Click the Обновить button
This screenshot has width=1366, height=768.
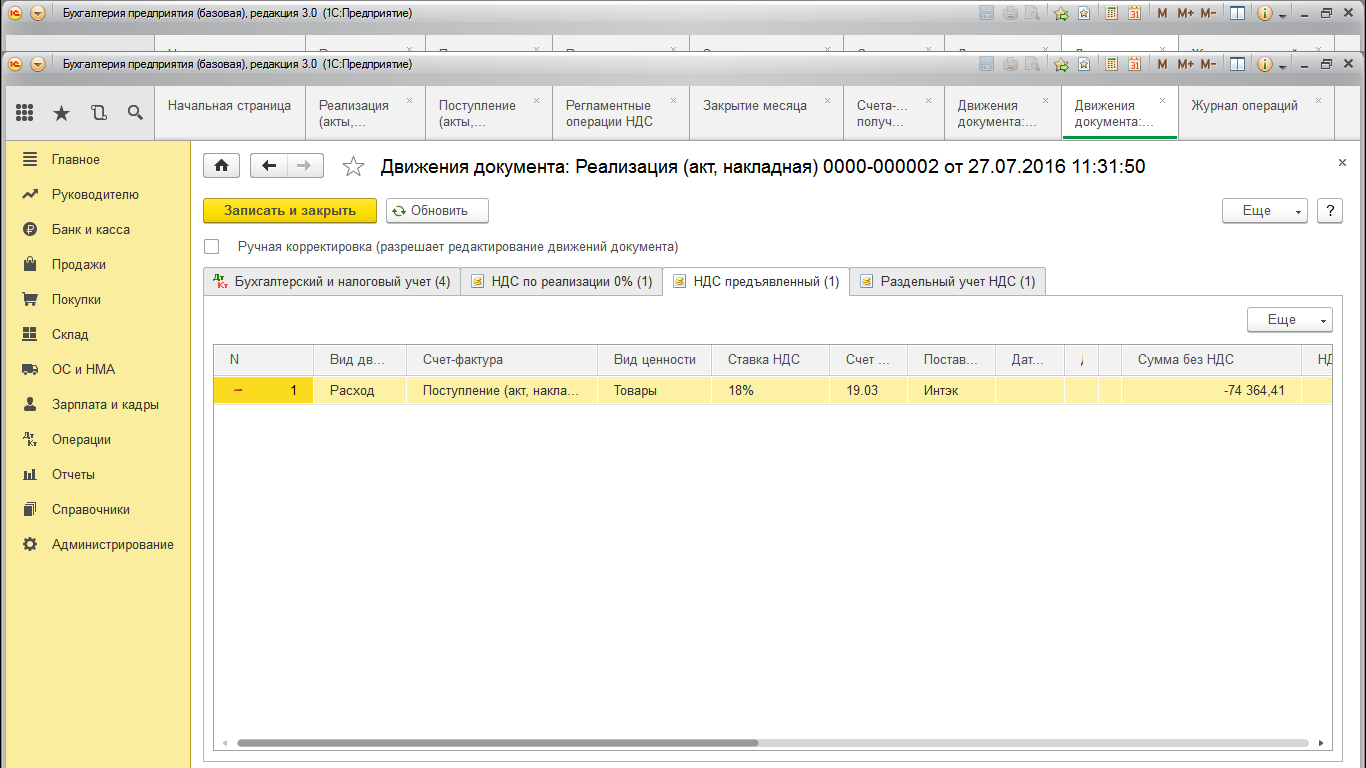[437, 210]
